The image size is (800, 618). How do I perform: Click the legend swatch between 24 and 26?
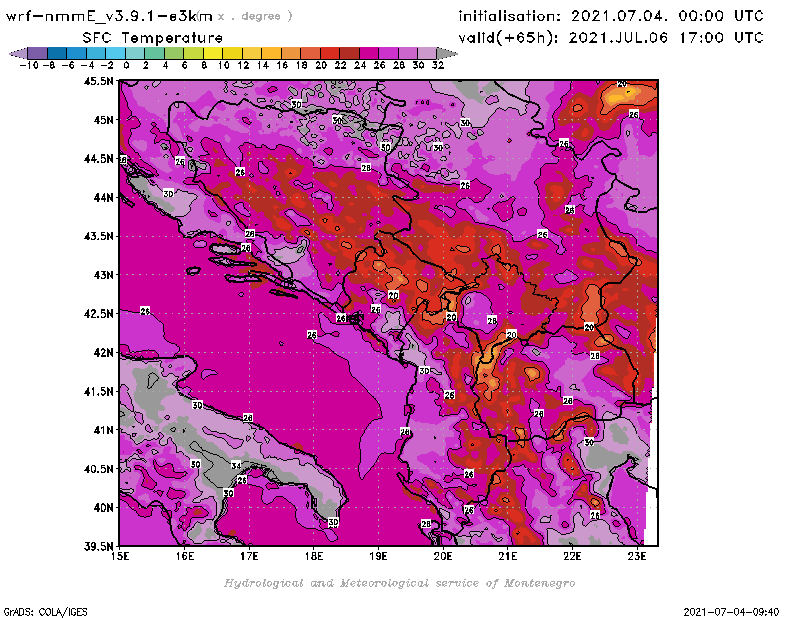pos(369,53)
